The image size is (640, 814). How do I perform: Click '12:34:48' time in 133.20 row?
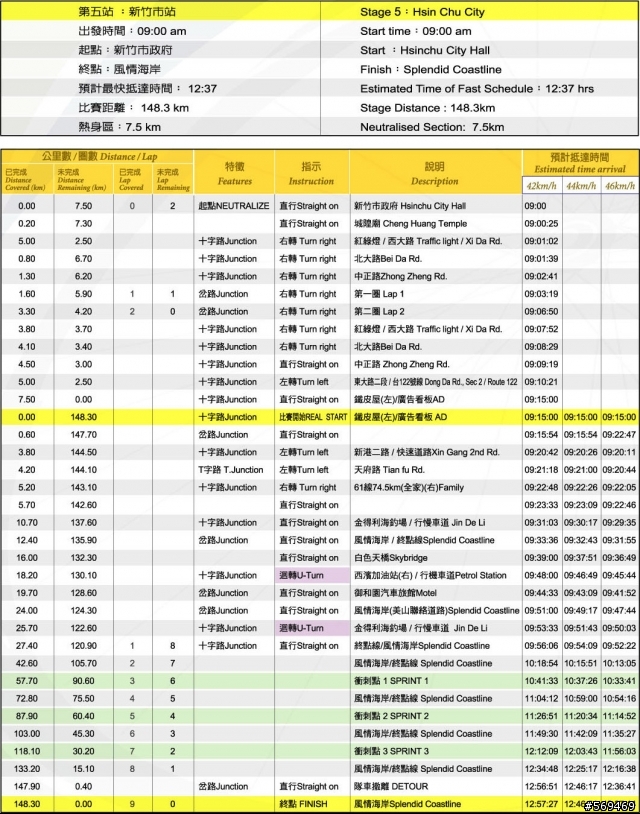pos(541,769)
